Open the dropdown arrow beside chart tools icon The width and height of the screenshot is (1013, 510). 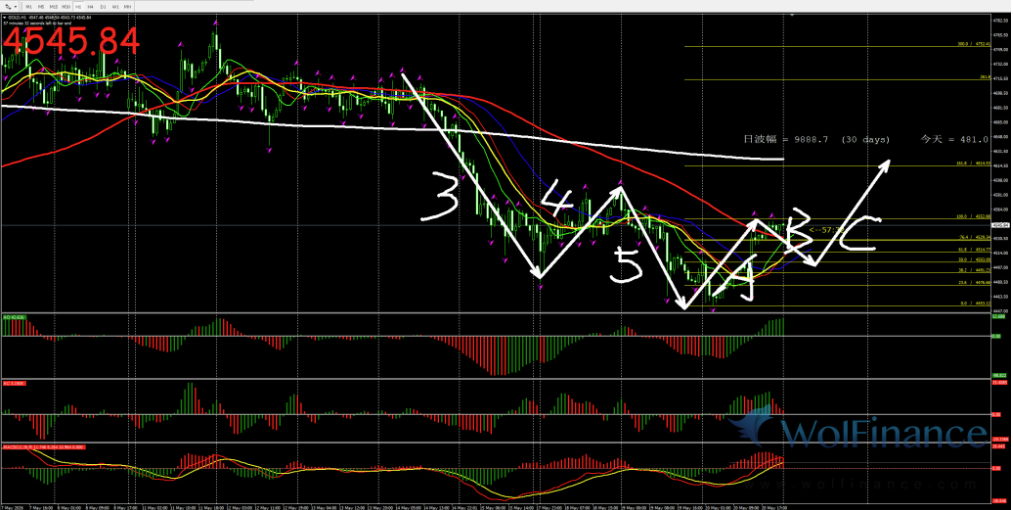click(x=16, y=6)
